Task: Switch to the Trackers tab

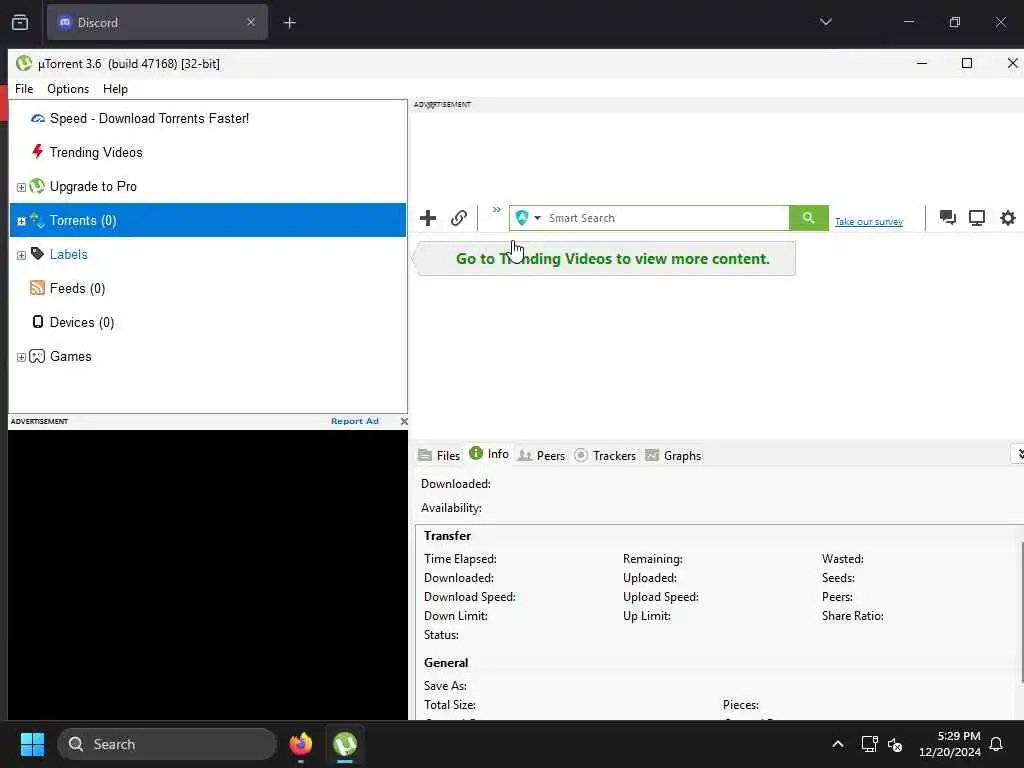Action: point(605,455)
